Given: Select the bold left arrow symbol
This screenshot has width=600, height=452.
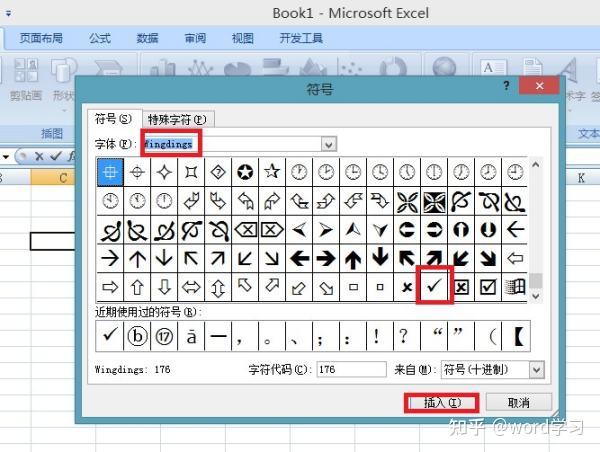Looking at the screenshot, I should click(x=299, y=258).
